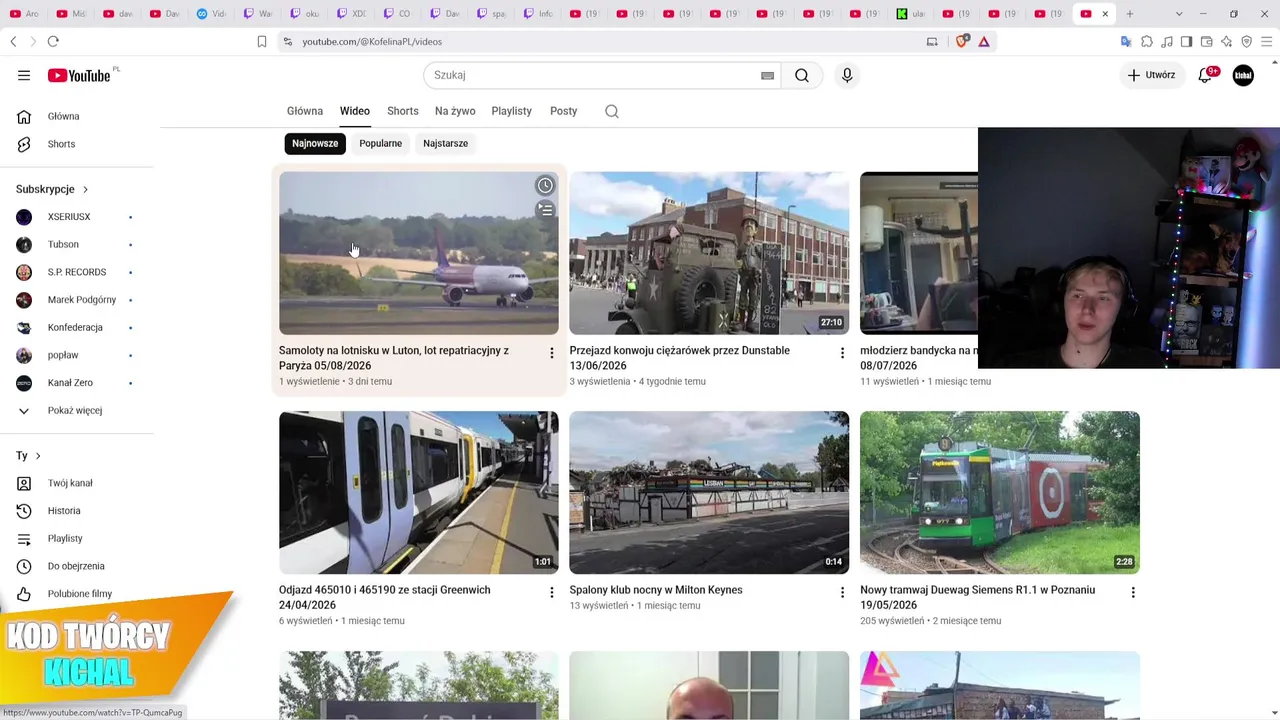Play the burned nightclub Milton Keynes thumbnail
1280x720 pixels.
(709, 493)
